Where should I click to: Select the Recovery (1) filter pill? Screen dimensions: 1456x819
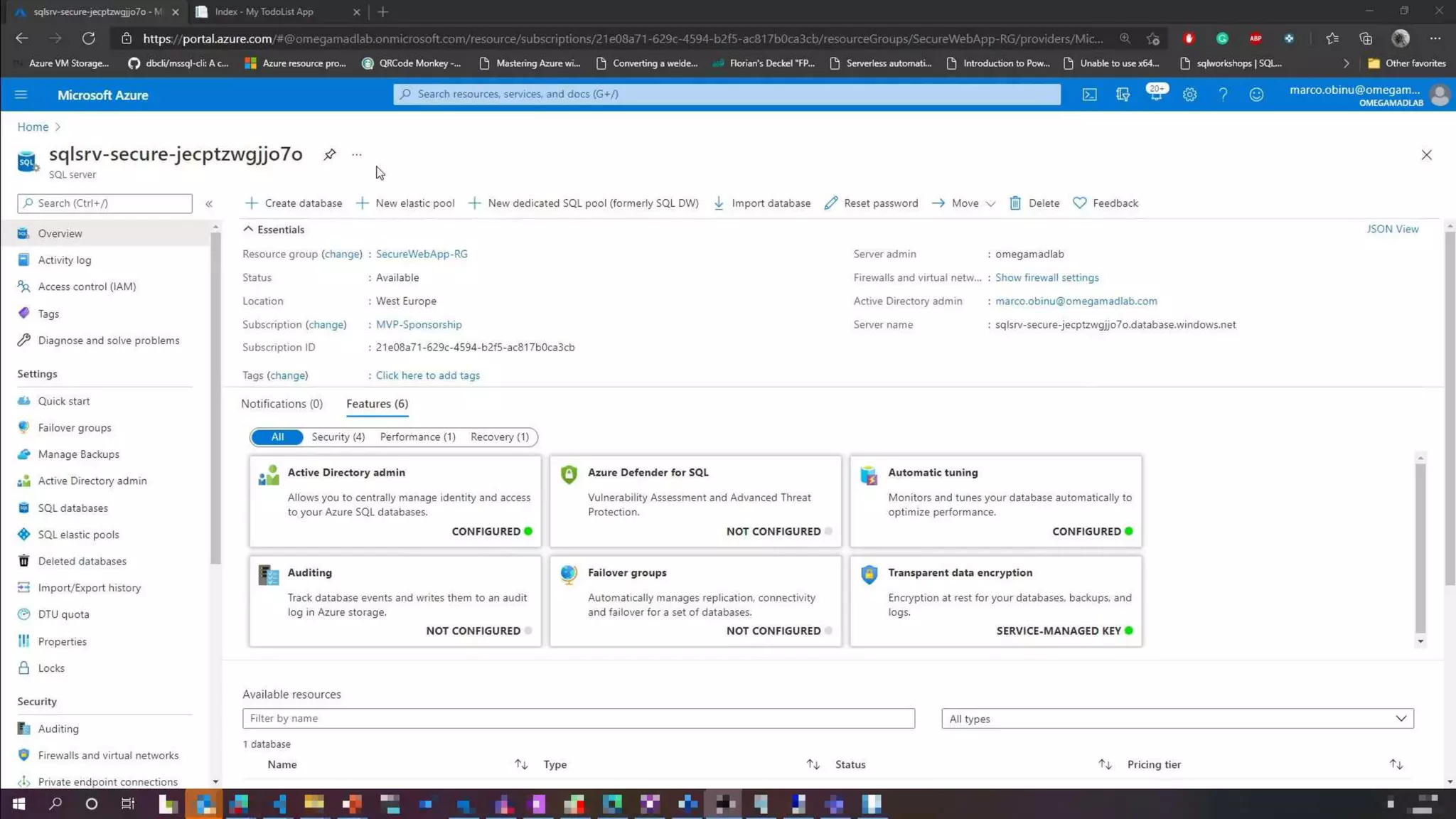click(x=499, y=437)
